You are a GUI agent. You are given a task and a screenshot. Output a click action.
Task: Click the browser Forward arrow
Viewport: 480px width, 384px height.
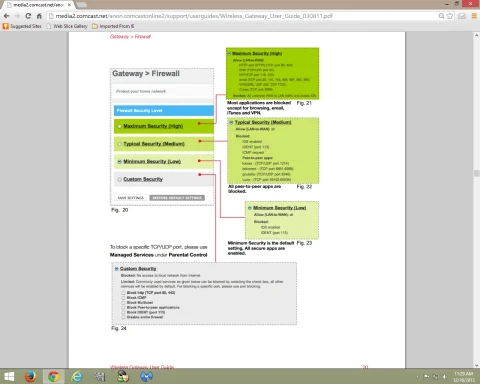[17, 16]
